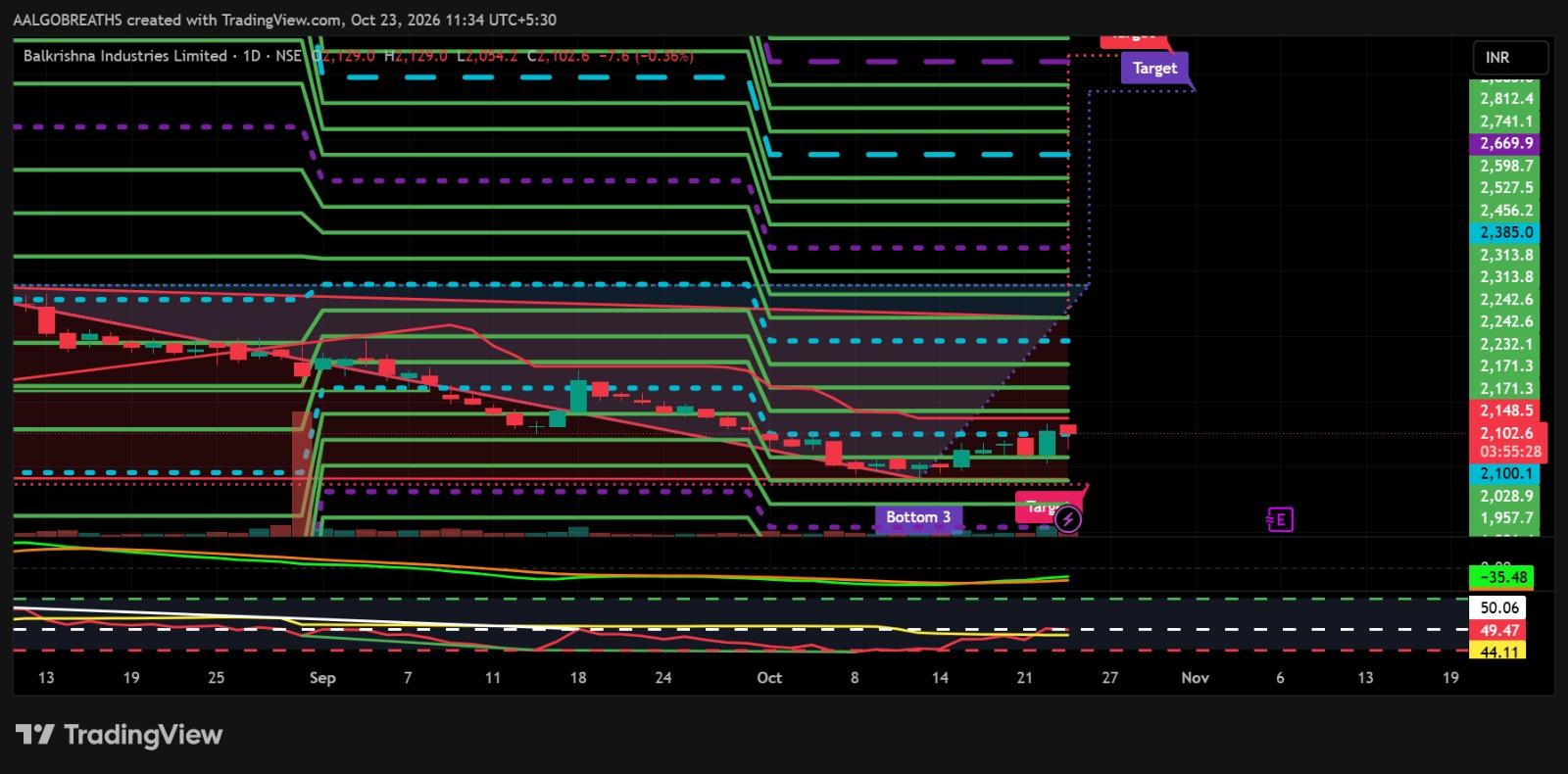Click the red 2,148.5 price tag
The image size is (1568, 774).
1507,411
